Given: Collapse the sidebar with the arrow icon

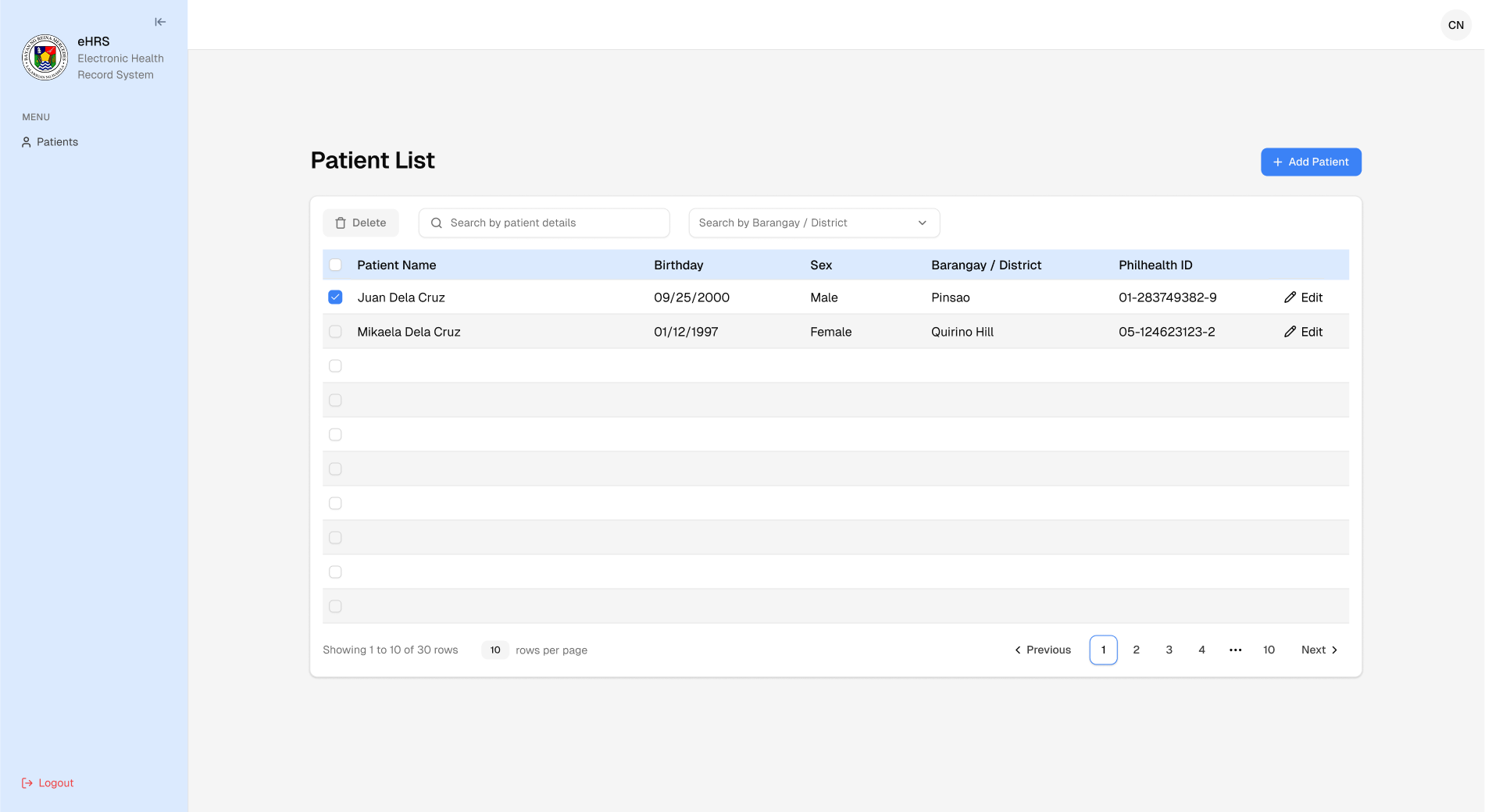Looking at the screenshot, I should click(160, 22).
